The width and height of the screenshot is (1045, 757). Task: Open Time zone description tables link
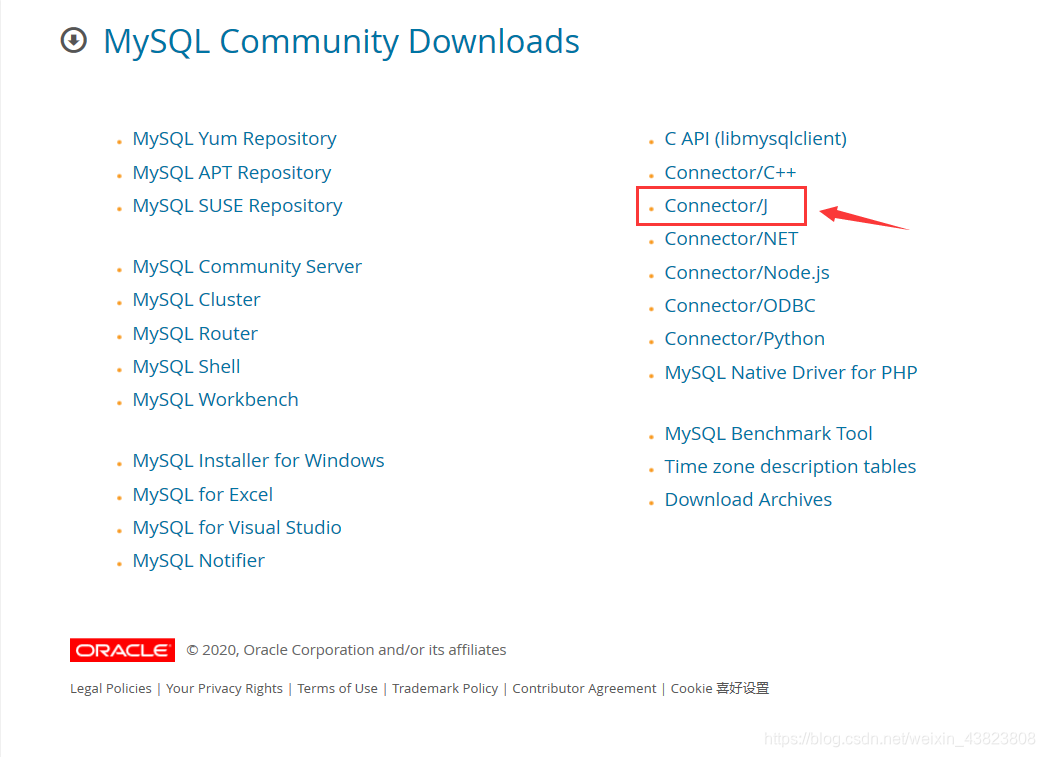[790, 466]
